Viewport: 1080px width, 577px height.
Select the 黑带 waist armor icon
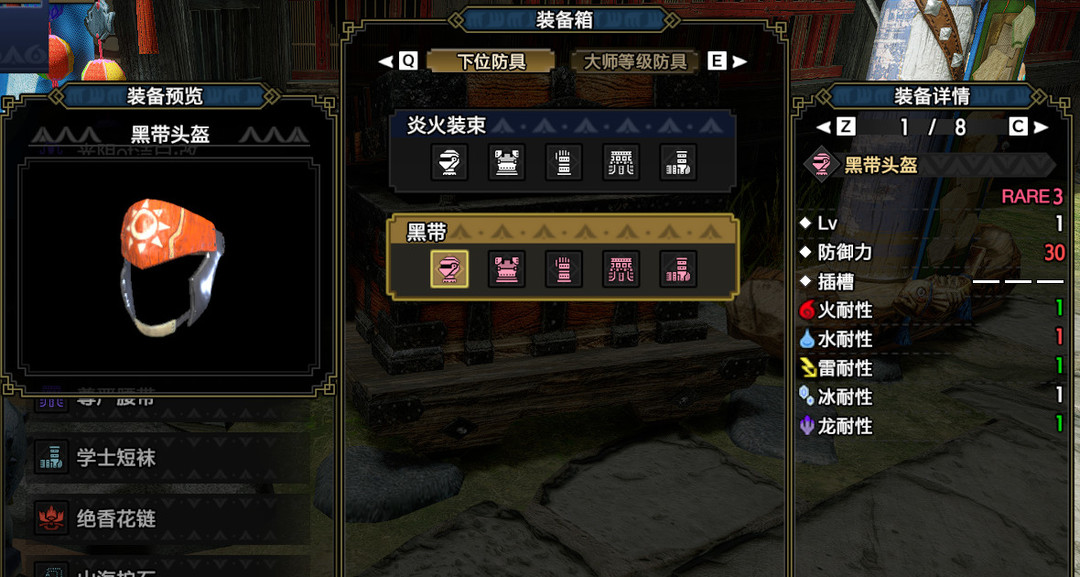tap(621, 269)
